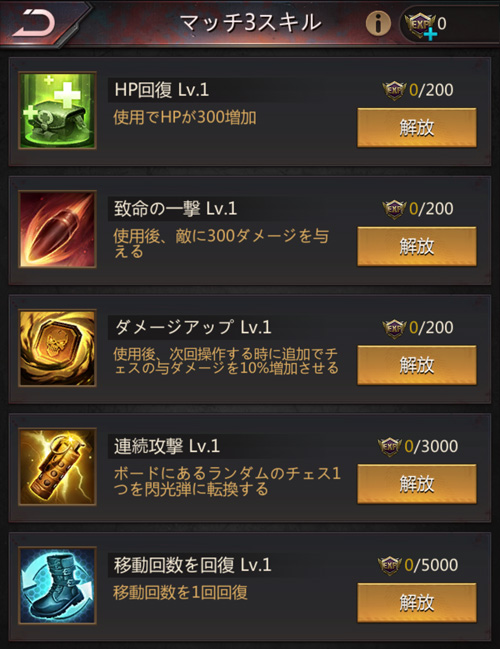500x649 pixels.
Task: Select the 致命の一撃 bullet icon
Action: point(58,229)
